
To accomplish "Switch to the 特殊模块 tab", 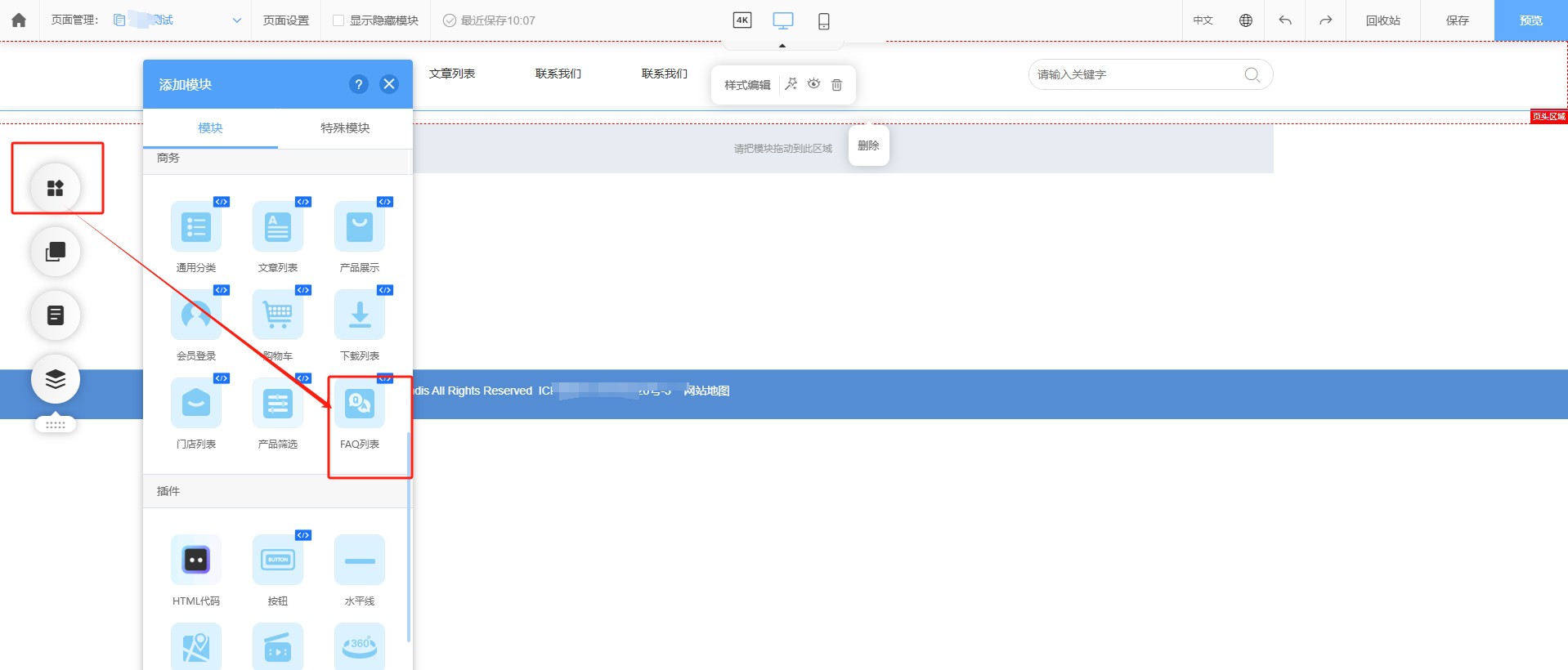I will pos(345,128).
